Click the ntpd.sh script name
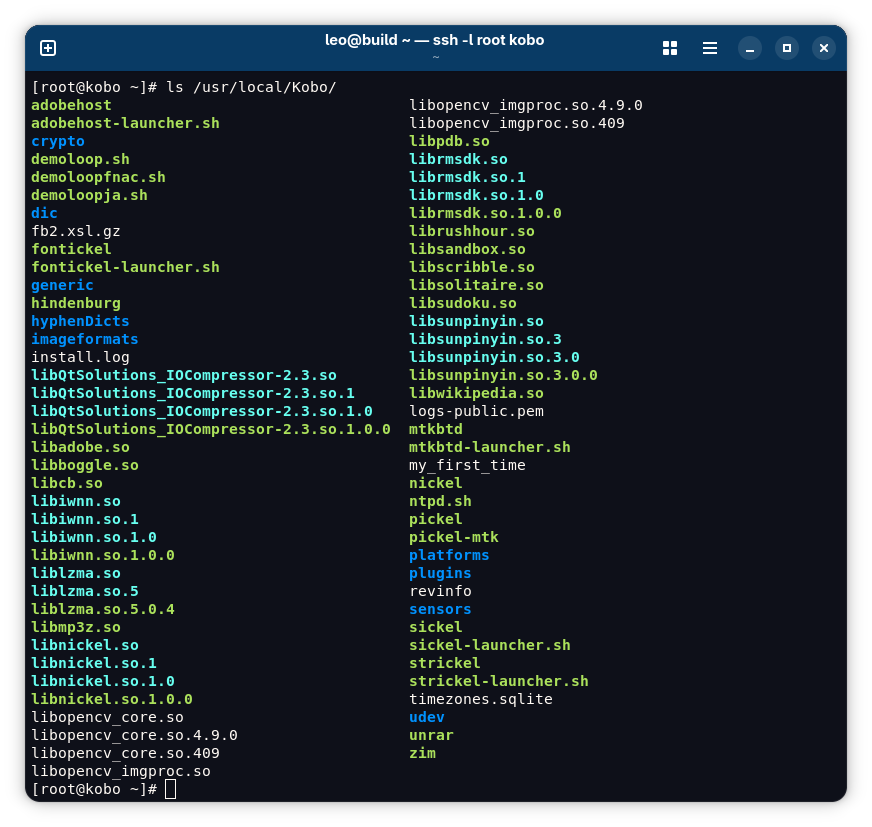The width and height of the screenshot is (872, 827). (x=439, y=501)
